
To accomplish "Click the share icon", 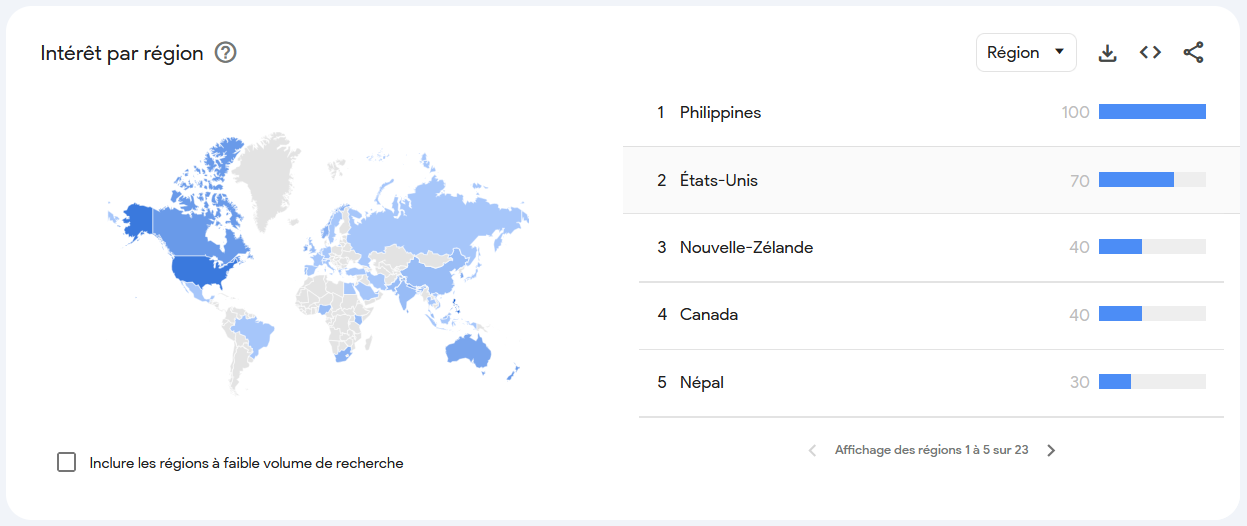I will coord(1193,53).
